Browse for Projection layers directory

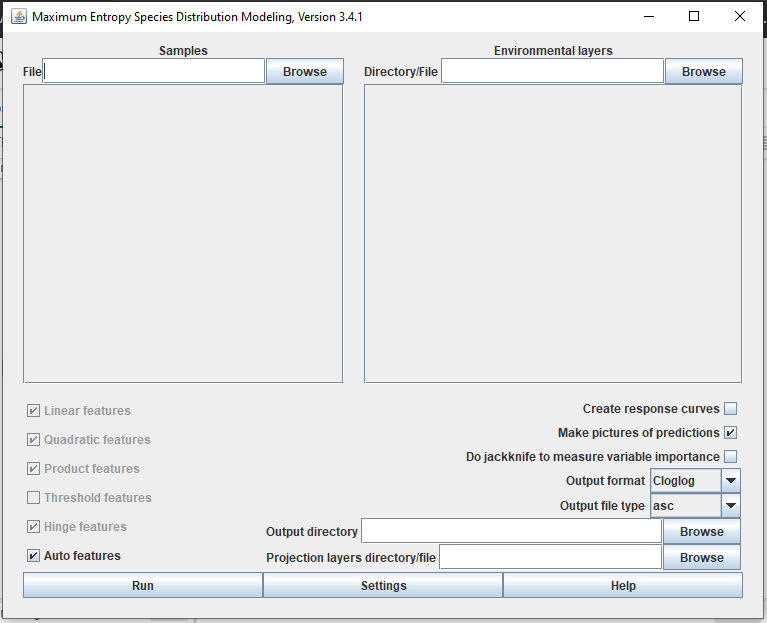coord(701,557)
